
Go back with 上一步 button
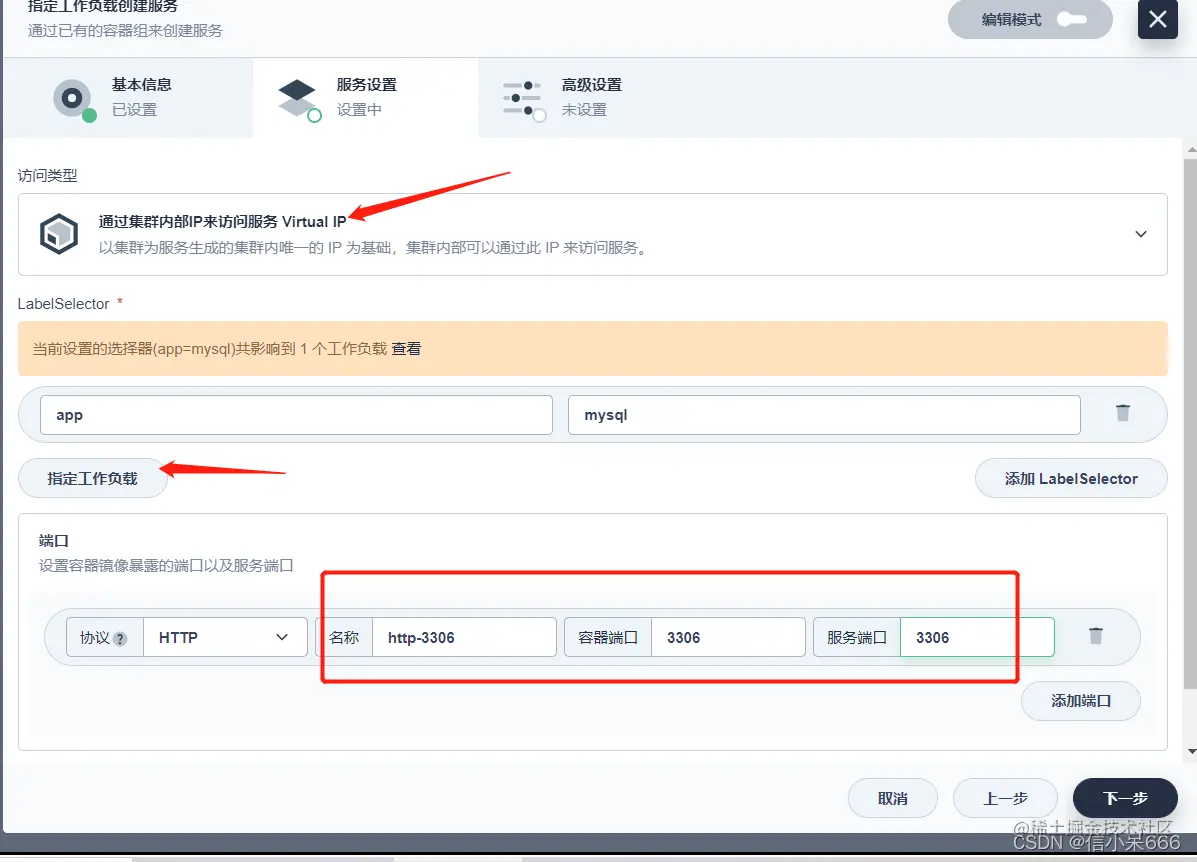[1005, 799]
